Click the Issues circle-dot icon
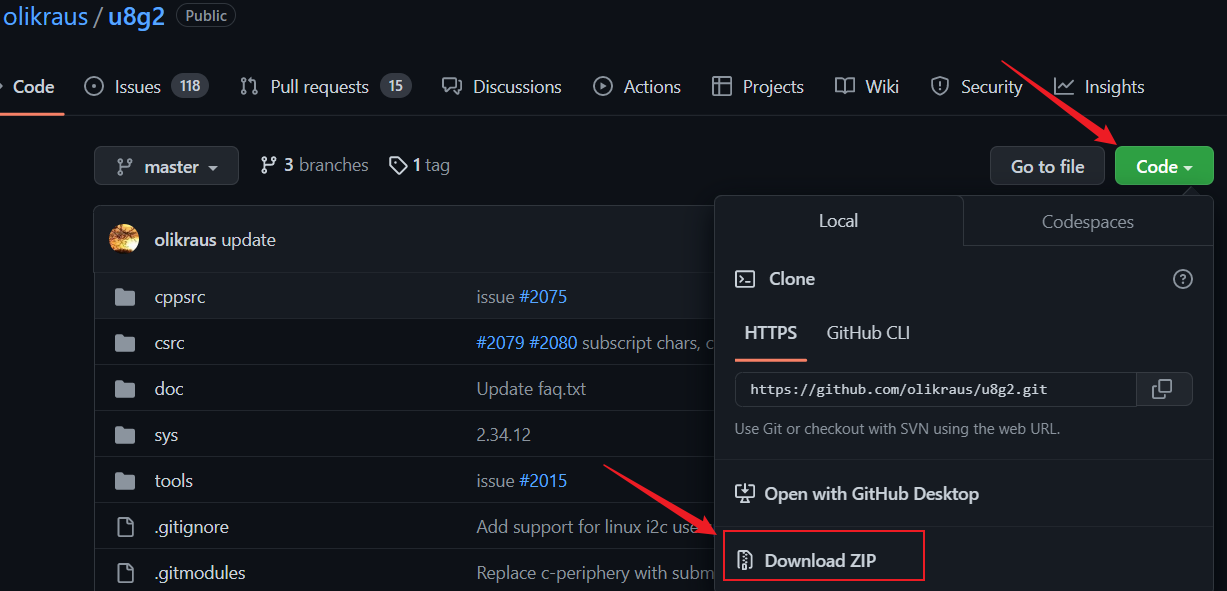Image resolution: width=1227 pixels, height=591 pixels. (x=94, y=87)
